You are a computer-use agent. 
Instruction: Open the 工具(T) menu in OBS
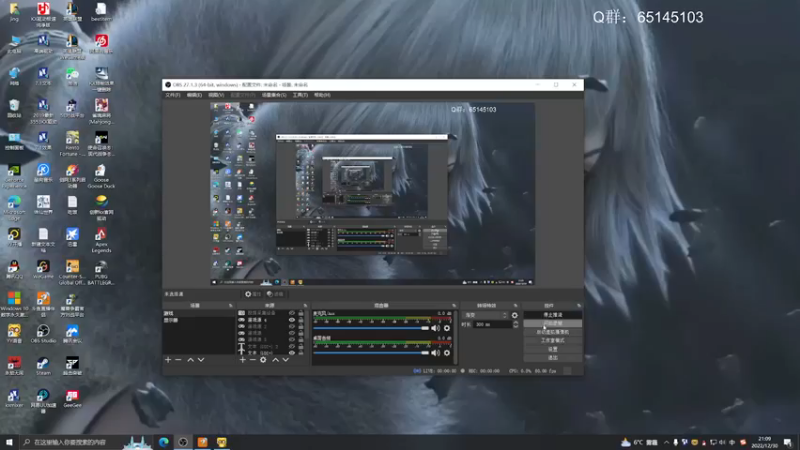coord(300,95)
